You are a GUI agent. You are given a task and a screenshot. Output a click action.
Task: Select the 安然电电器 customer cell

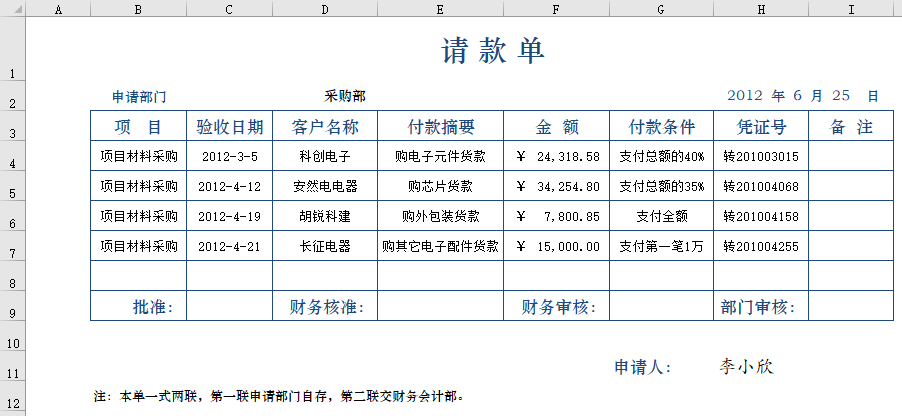[324, 186]
